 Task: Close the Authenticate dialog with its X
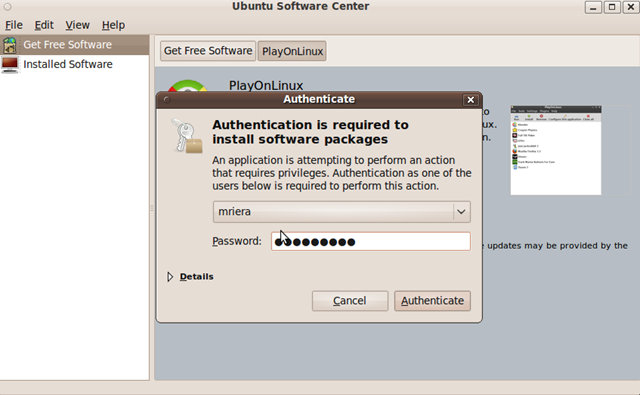click(x=470, y=100)
